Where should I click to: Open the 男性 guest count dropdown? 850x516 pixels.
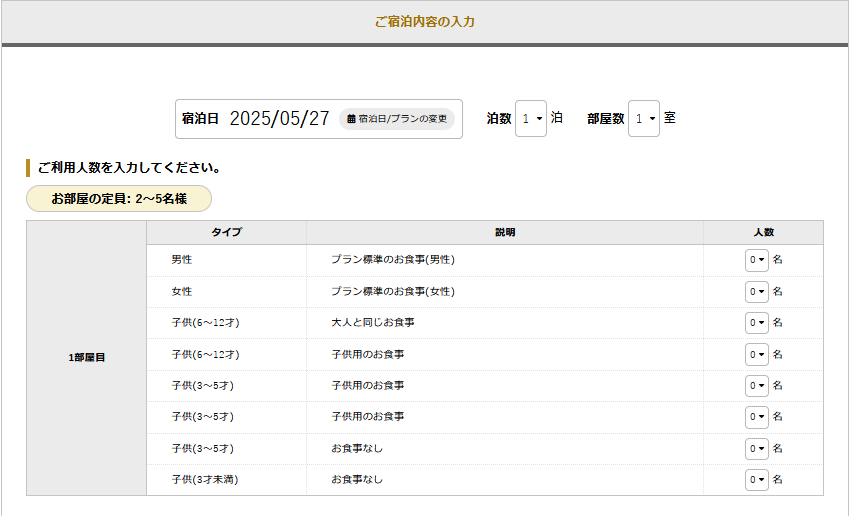(757, 260)
